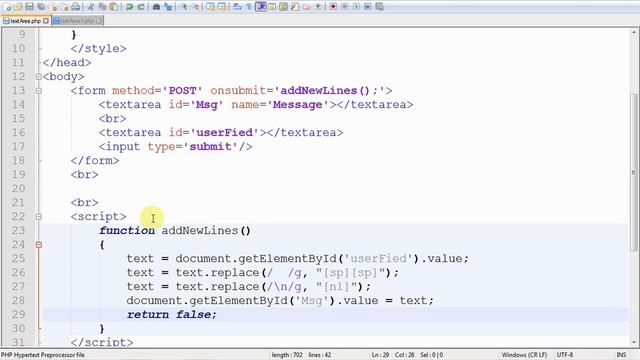Click the 'Col : 26' status entry
640x360 pixels.
404,355
